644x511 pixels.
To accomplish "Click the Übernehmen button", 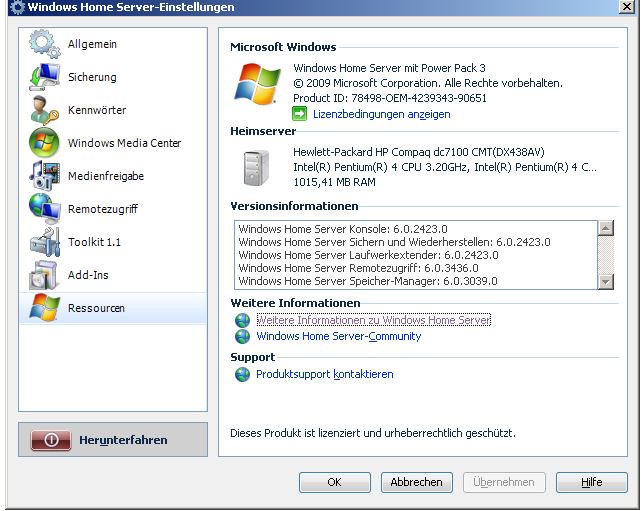I will [504, 482].
